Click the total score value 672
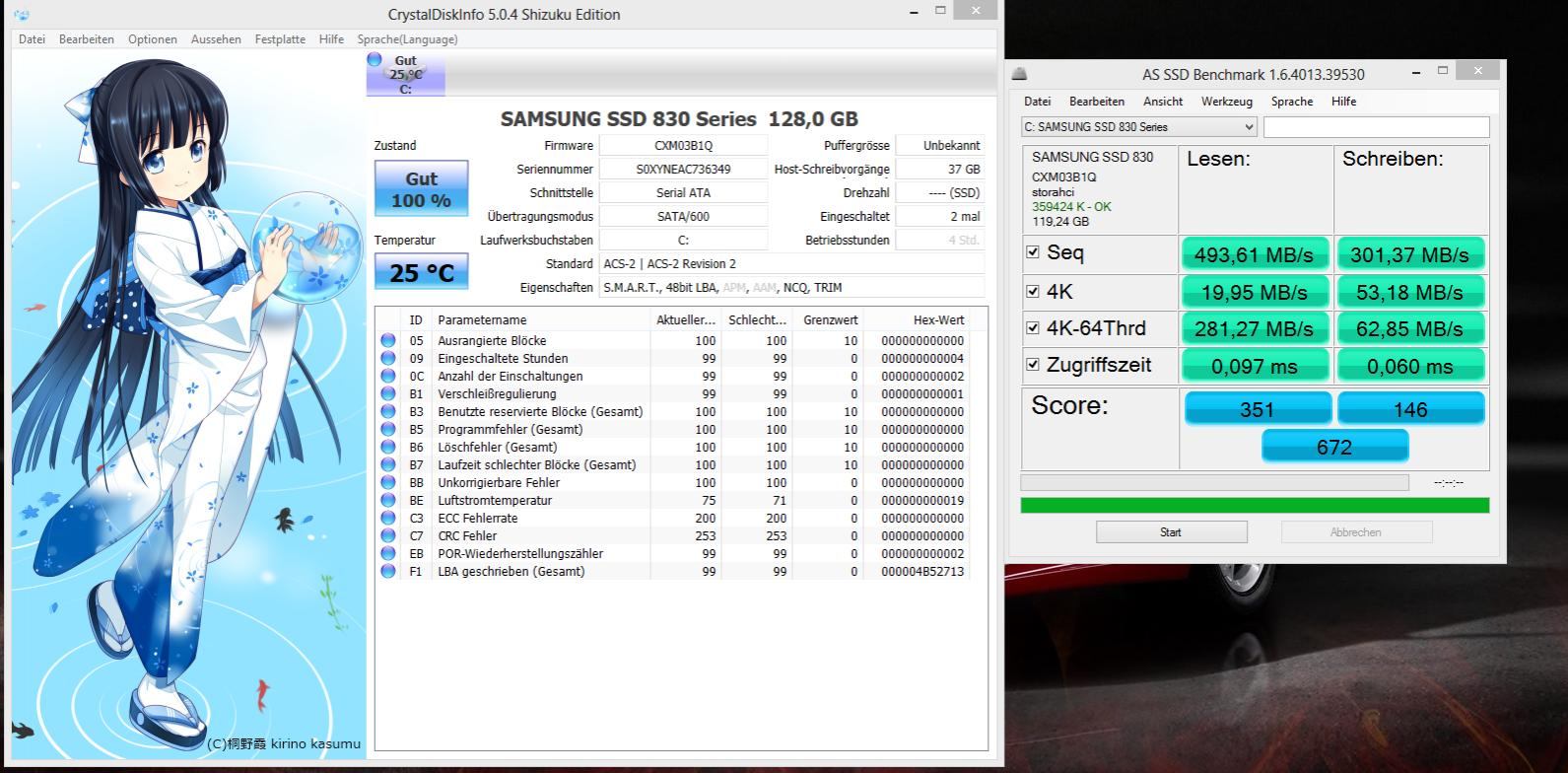 pyautogui.click(x=1334, y=447)
